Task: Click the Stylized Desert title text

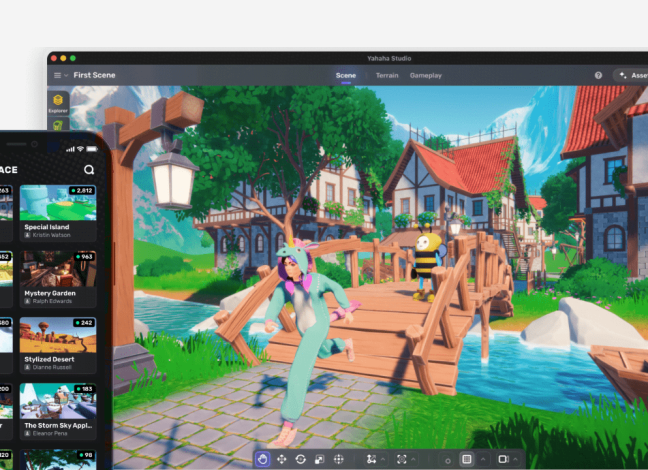Action: (49, 359)
